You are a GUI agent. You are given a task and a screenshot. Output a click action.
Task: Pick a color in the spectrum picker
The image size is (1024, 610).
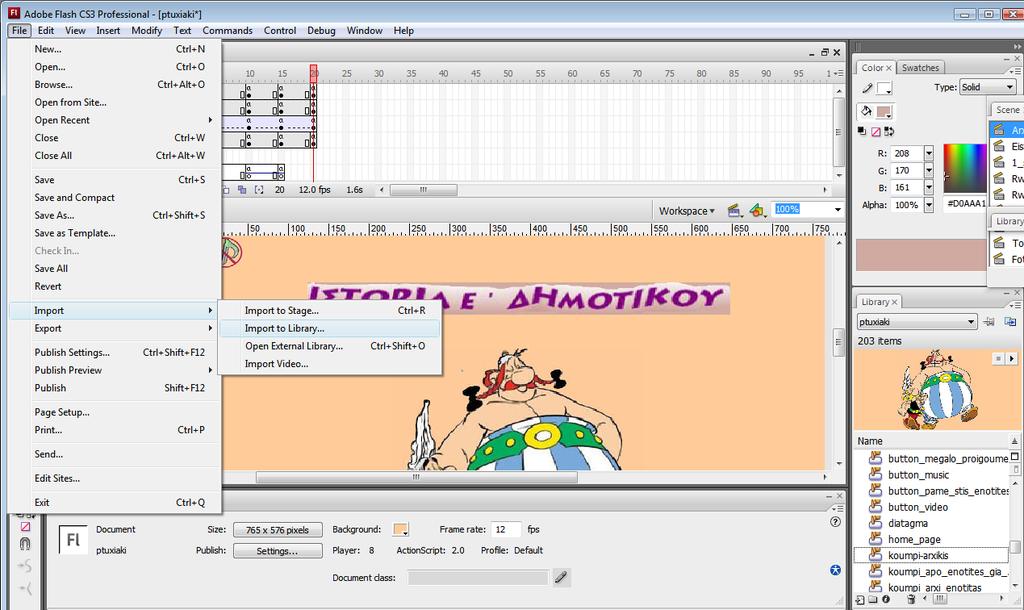click(x=965, y=168)
